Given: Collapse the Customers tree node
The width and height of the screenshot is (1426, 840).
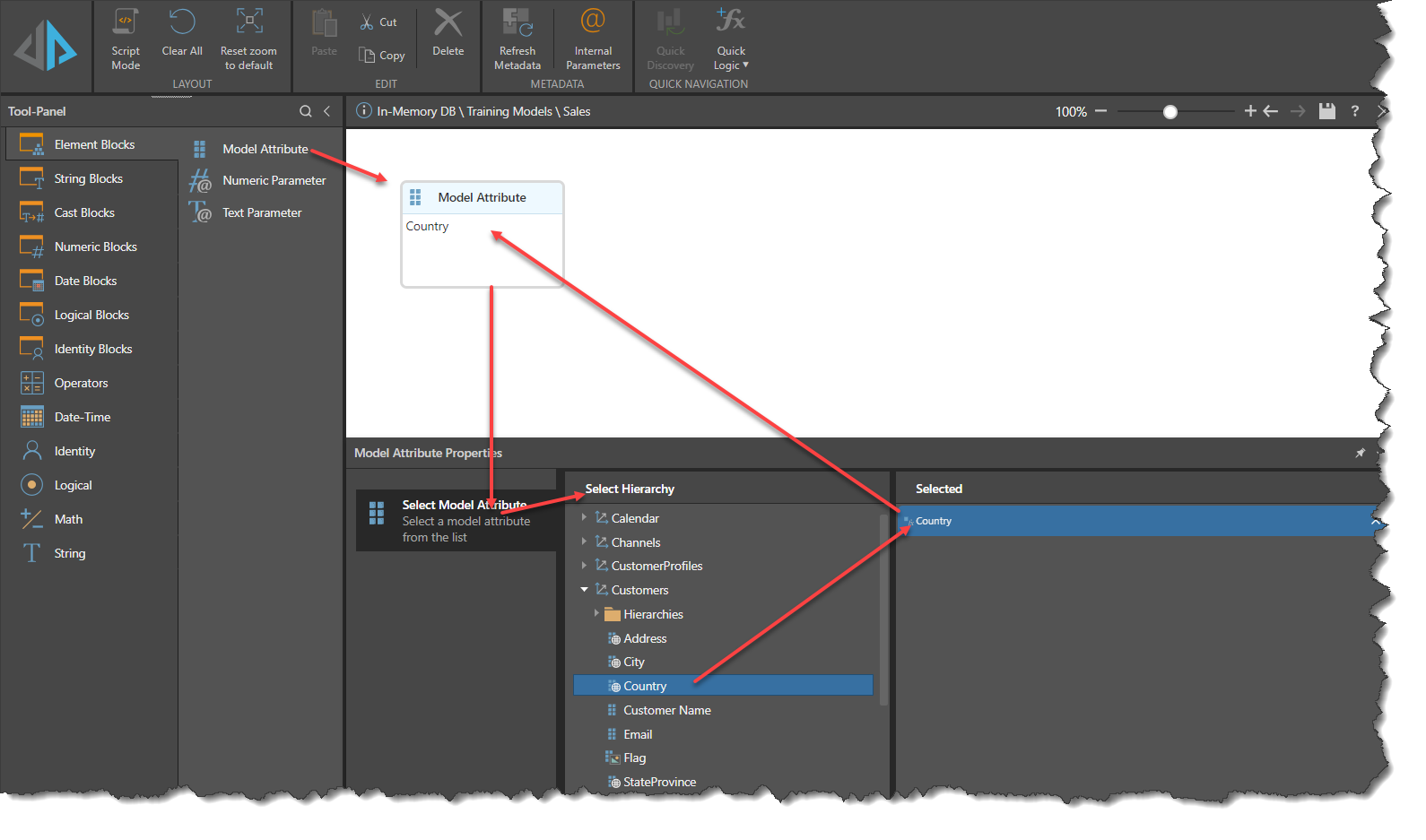Looking at the screenshot, I should point(584,590).
